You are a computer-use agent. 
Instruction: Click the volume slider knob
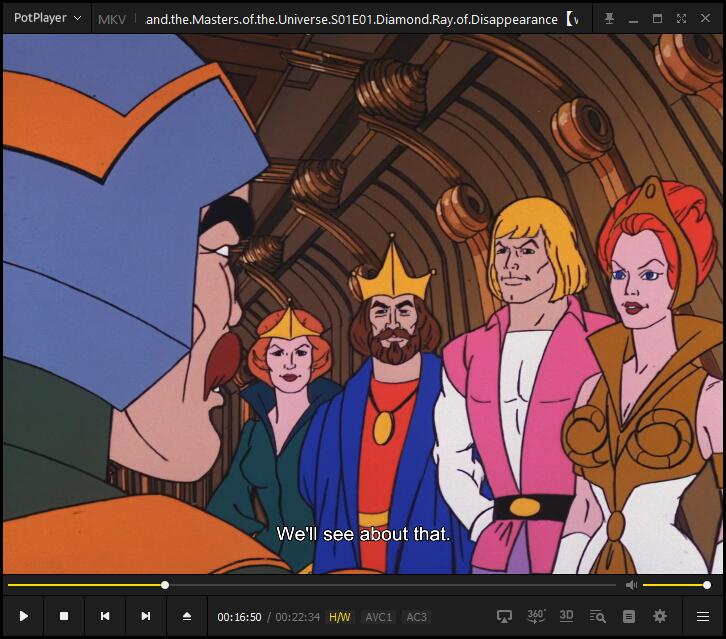[x=707, y=585]
